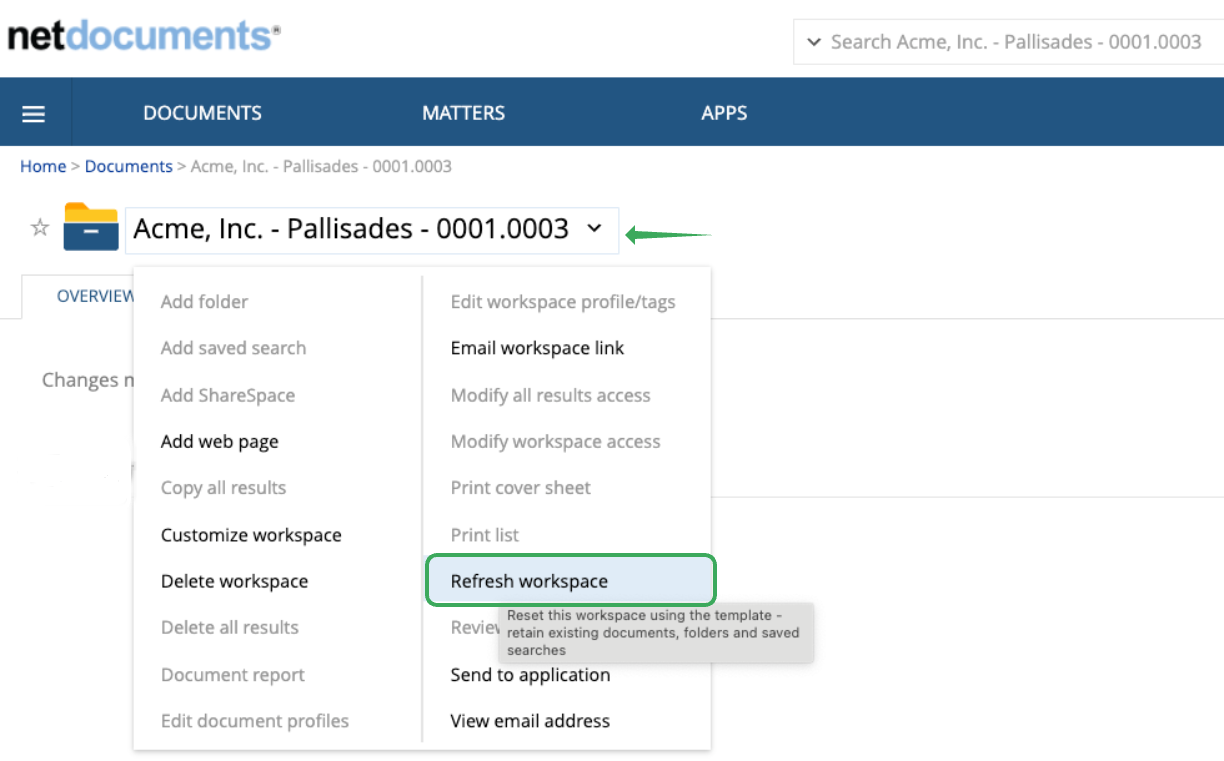
Task: Select Refresh workspace
Action: click(x=571, y=581)
